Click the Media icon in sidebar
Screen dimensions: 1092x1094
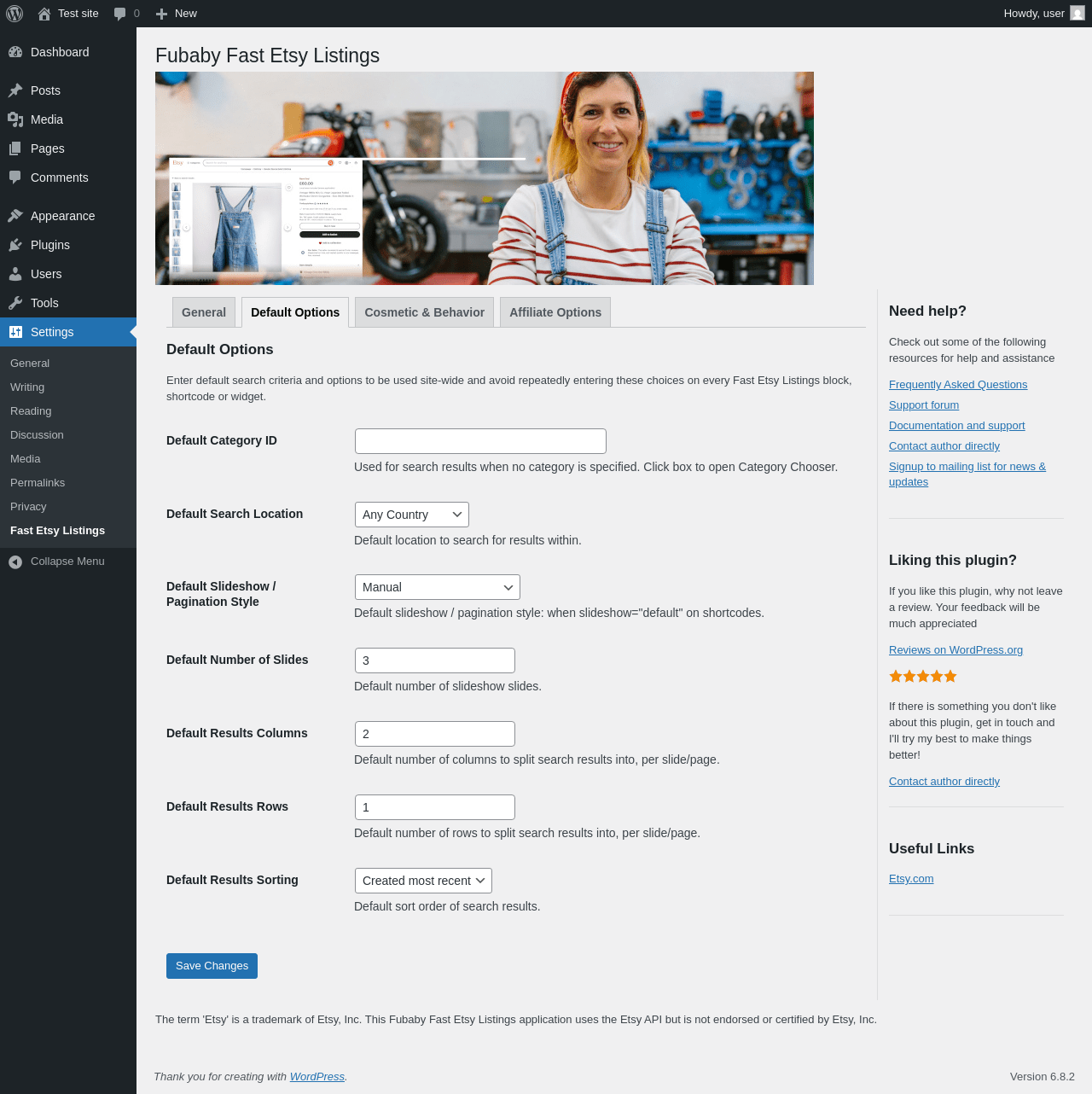15,119
